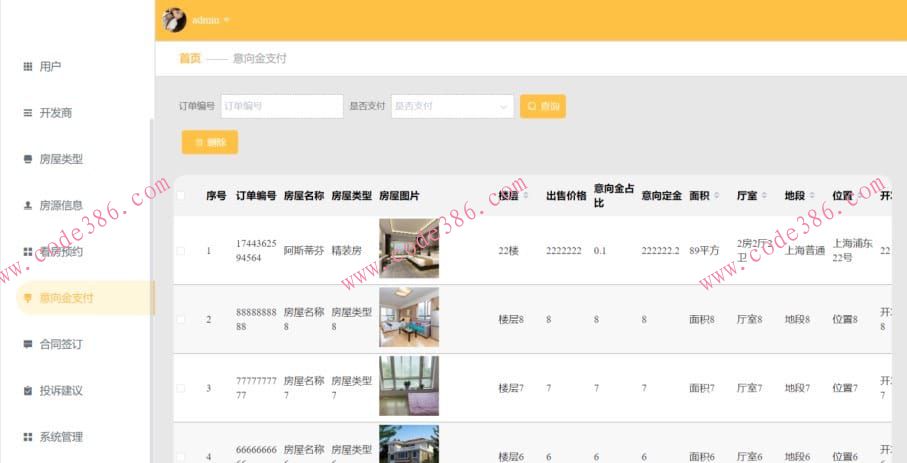The image size is (907, 463).
Task: Check the row 3 checkbox
Action: 181,388
